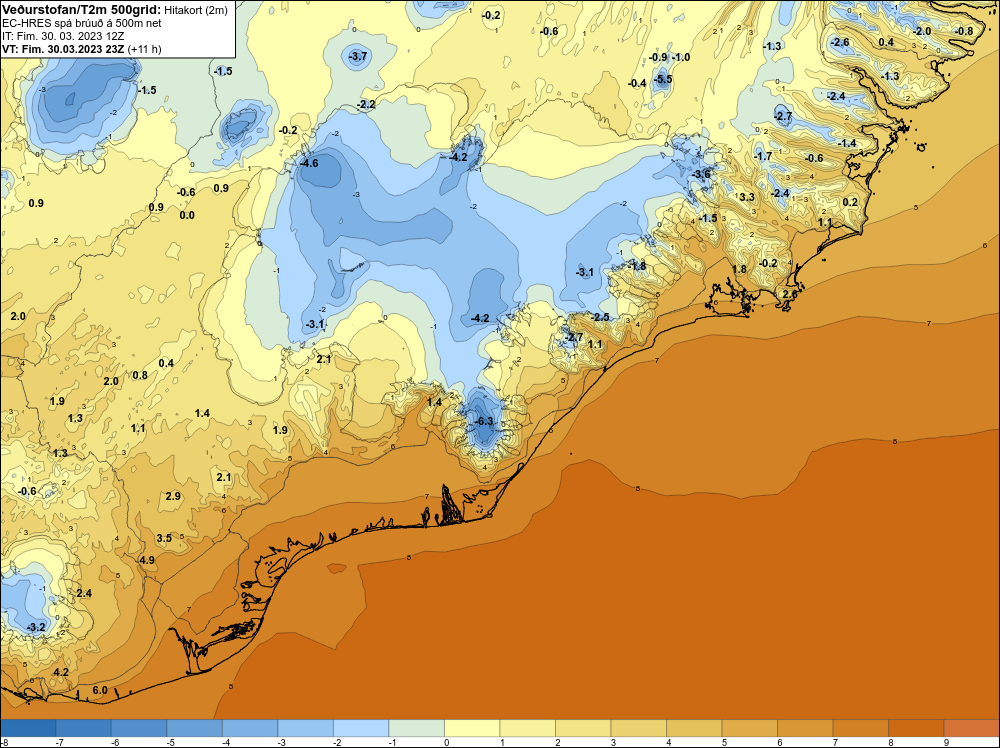Image resolution: width=1000 pixels, height=748 pixels.
Task: Select legend color between 2 and 3
Action: coord(583,728)
